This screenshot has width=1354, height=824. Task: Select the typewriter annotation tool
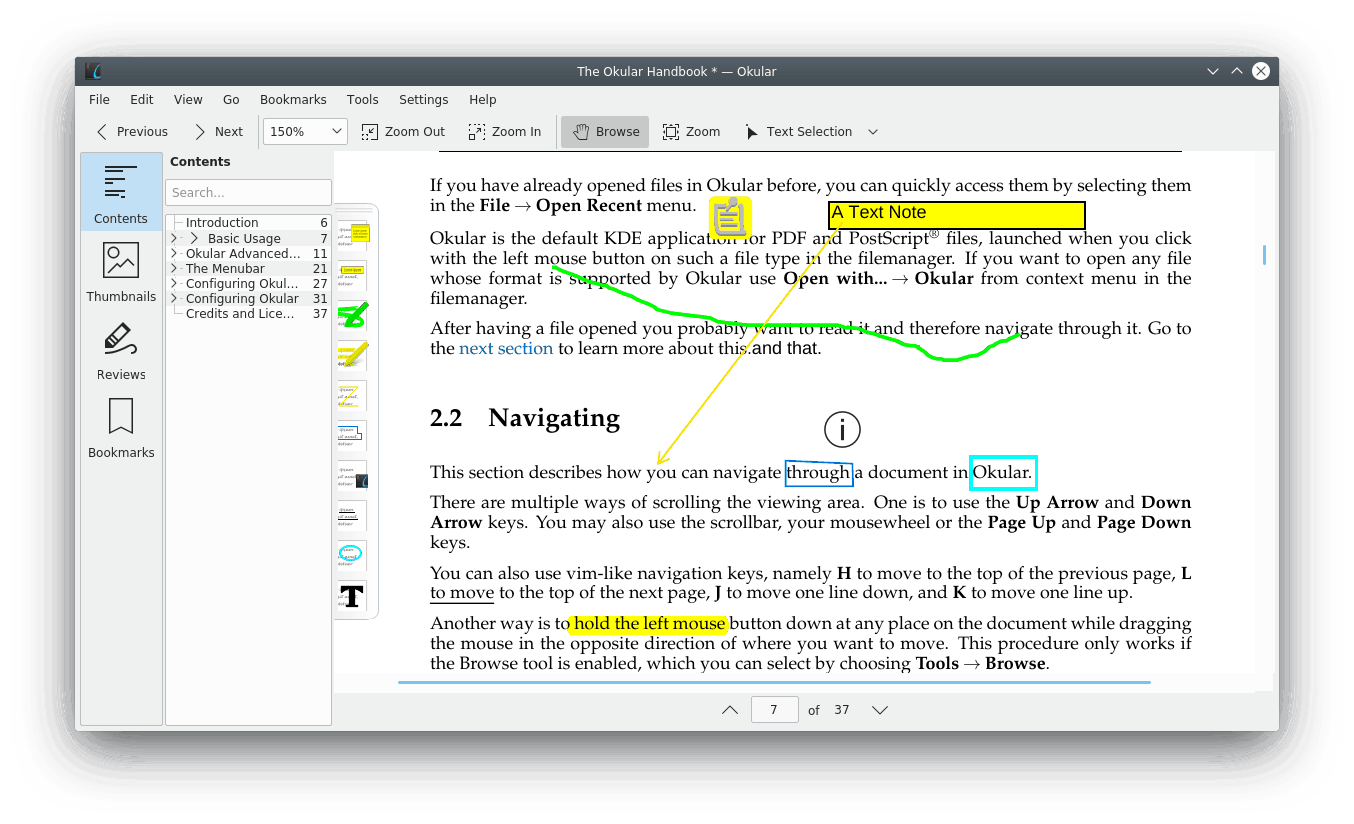352,596
